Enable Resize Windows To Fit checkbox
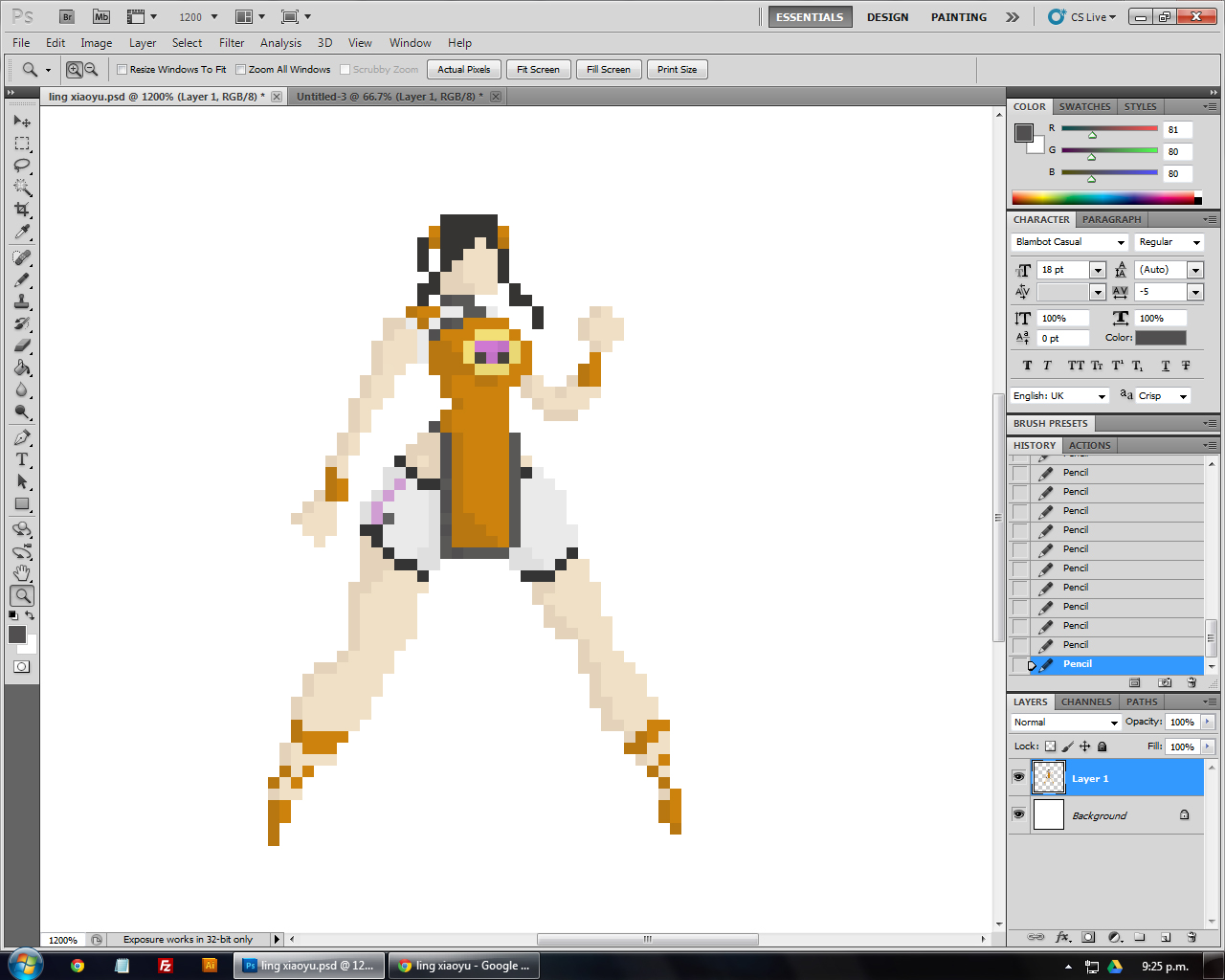 (122, 70)
